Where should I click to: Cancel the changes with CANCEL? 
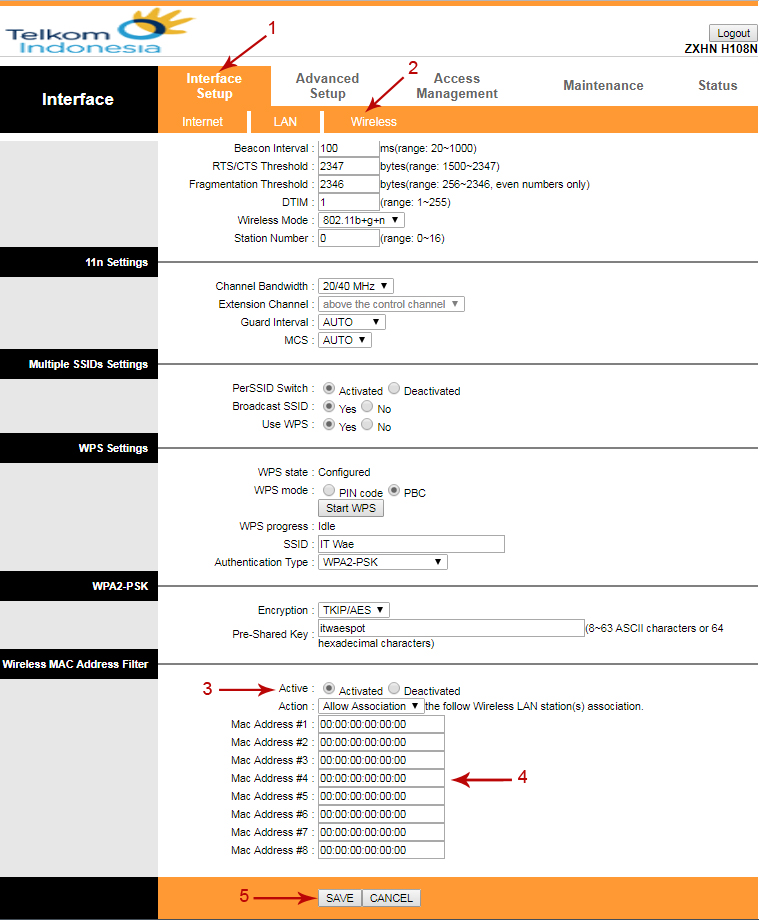pyautogui.click(x=391, y=898)
